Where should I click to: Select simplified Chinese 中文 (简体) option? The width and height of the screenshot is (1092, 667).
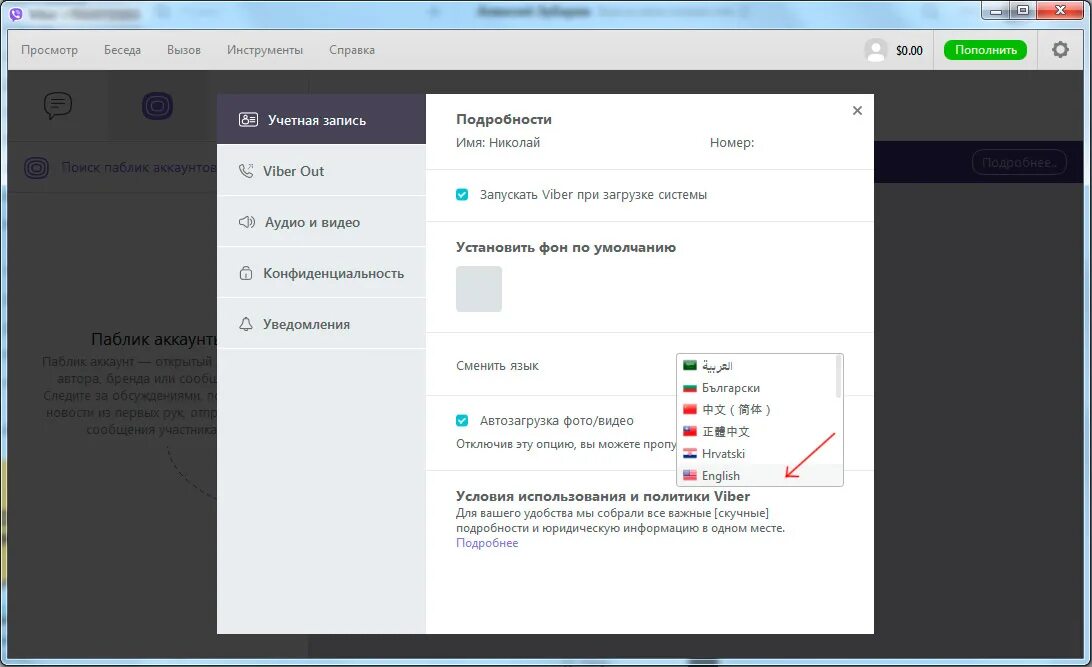[756, 409]
